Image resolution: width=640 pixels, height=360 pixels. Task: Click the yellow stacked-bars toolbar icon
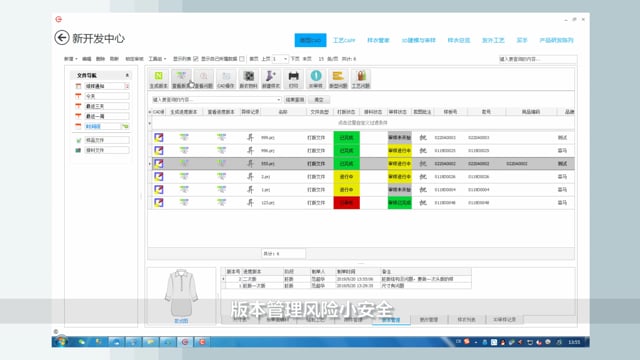338,79
